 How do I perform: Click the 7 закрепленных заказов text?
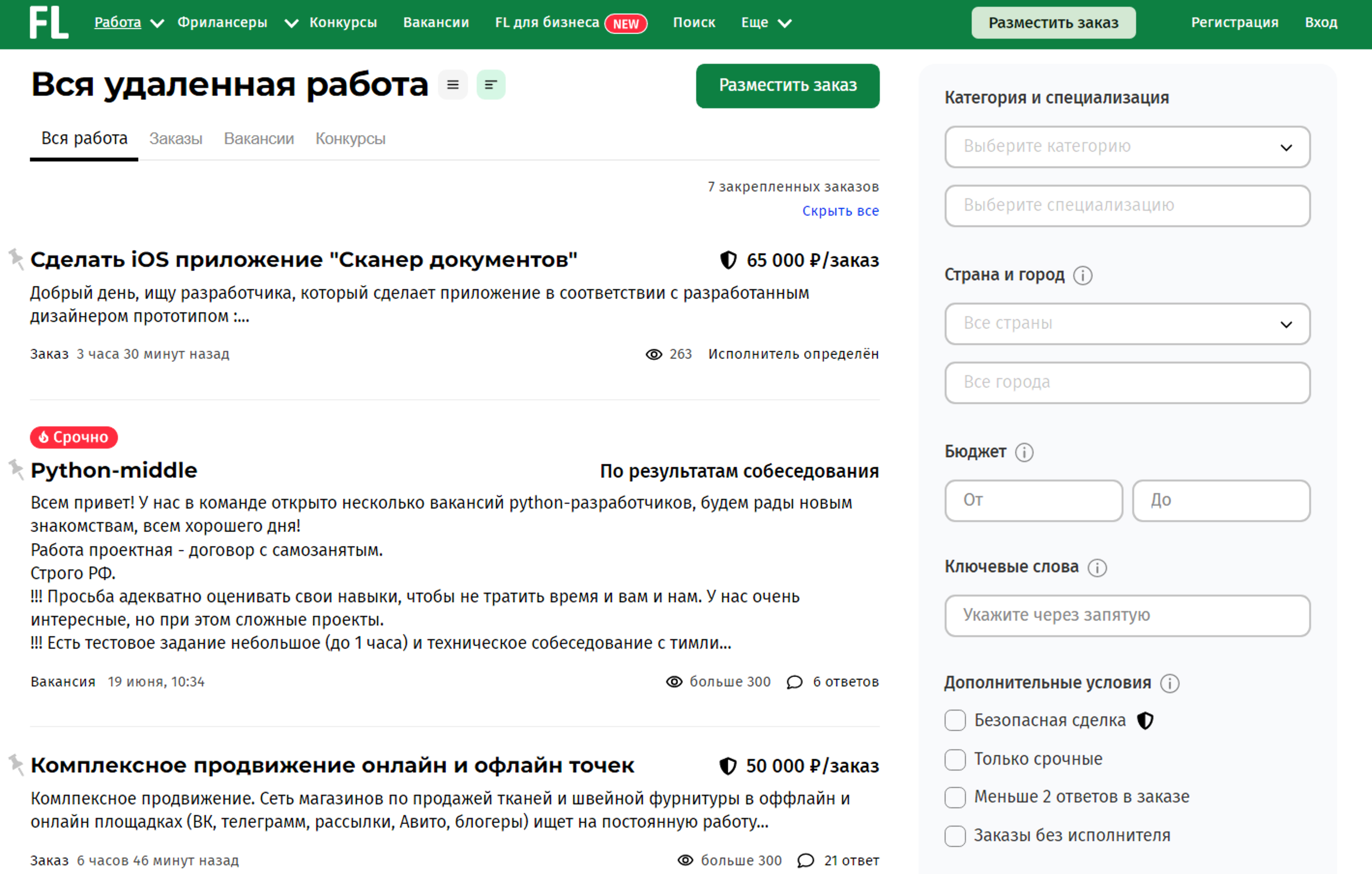click(793, 187)
